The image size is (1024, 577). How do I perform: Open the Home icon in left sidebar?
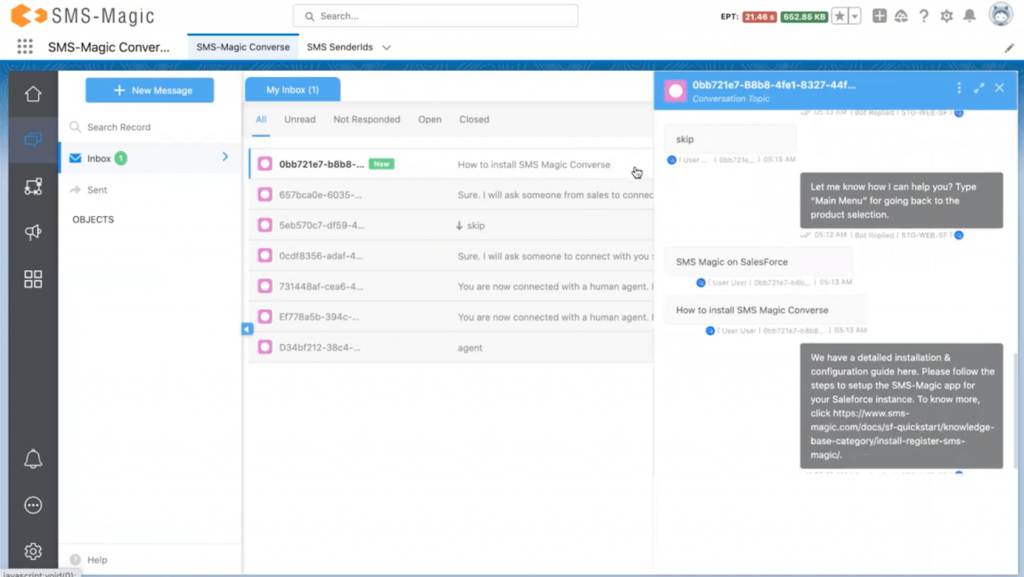(33, 94)
